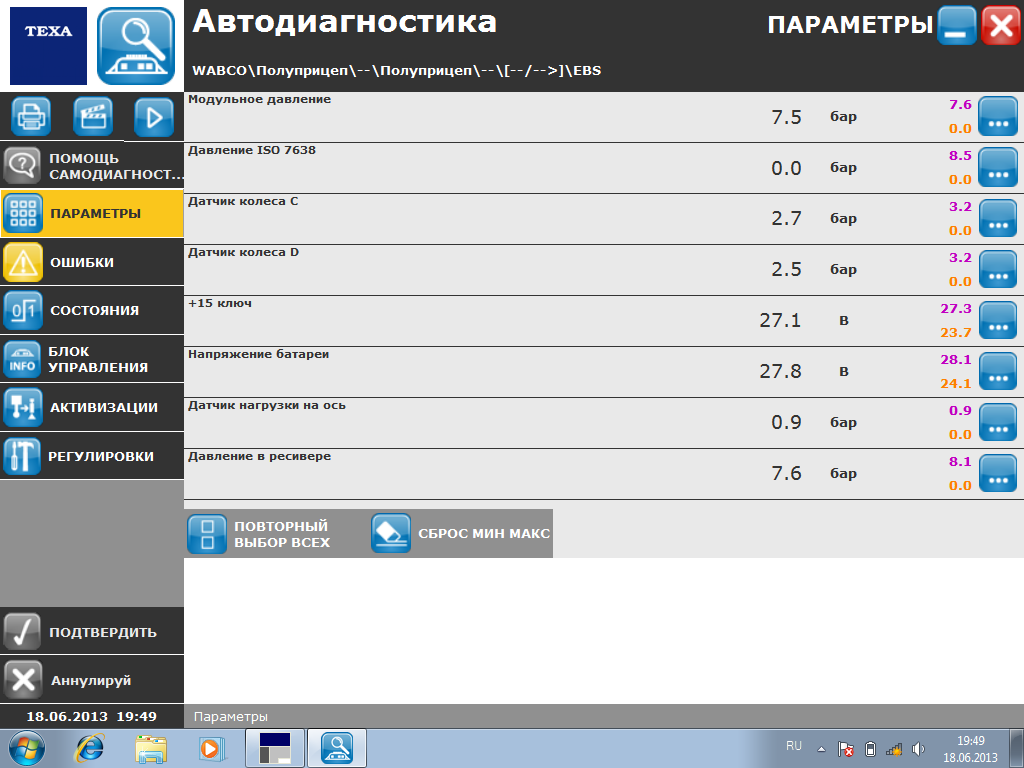This screenshot has width=1024, height=768.
Task: Click the 28.1 max battery voltage value
Action: click(x=956, y=359)
